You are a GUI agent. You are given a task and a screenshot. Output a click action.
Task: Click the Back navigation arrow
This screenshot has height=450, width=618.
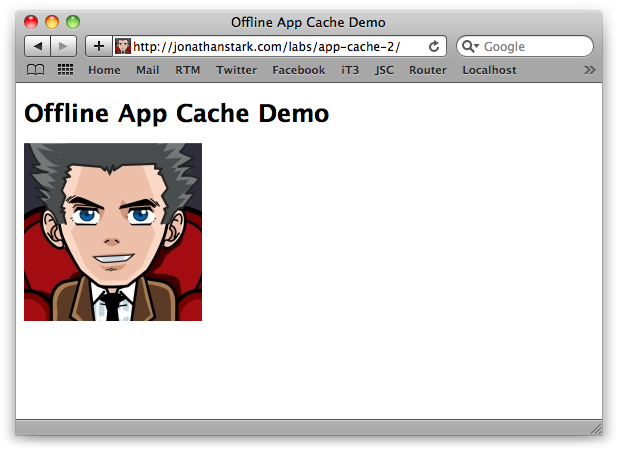click(37, 46)
